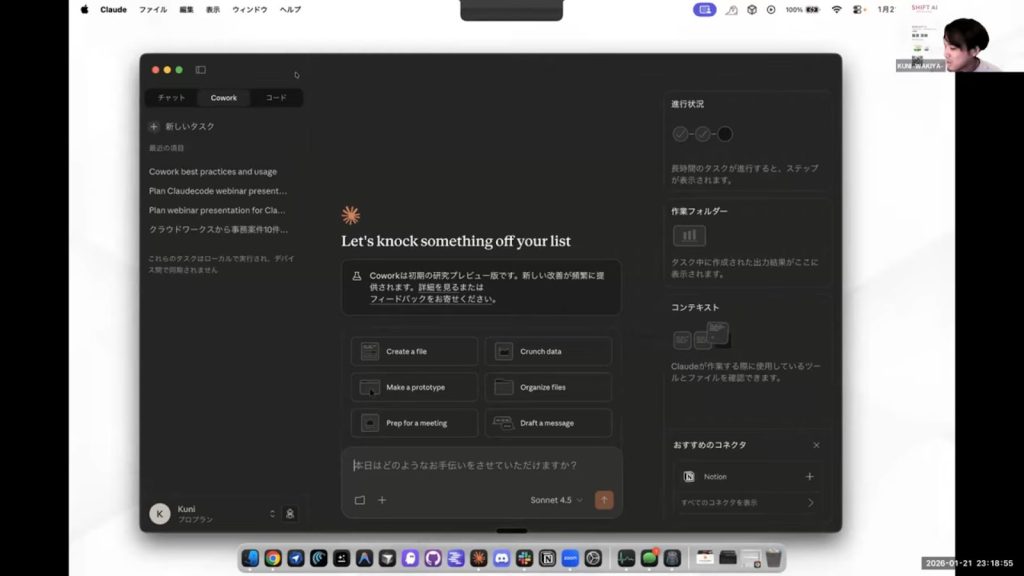Image resolution: width=1024 pixels, height=576 pixels.
Task: Click the ghost icon next to Kuni's profile
Action: pos(290,513)
